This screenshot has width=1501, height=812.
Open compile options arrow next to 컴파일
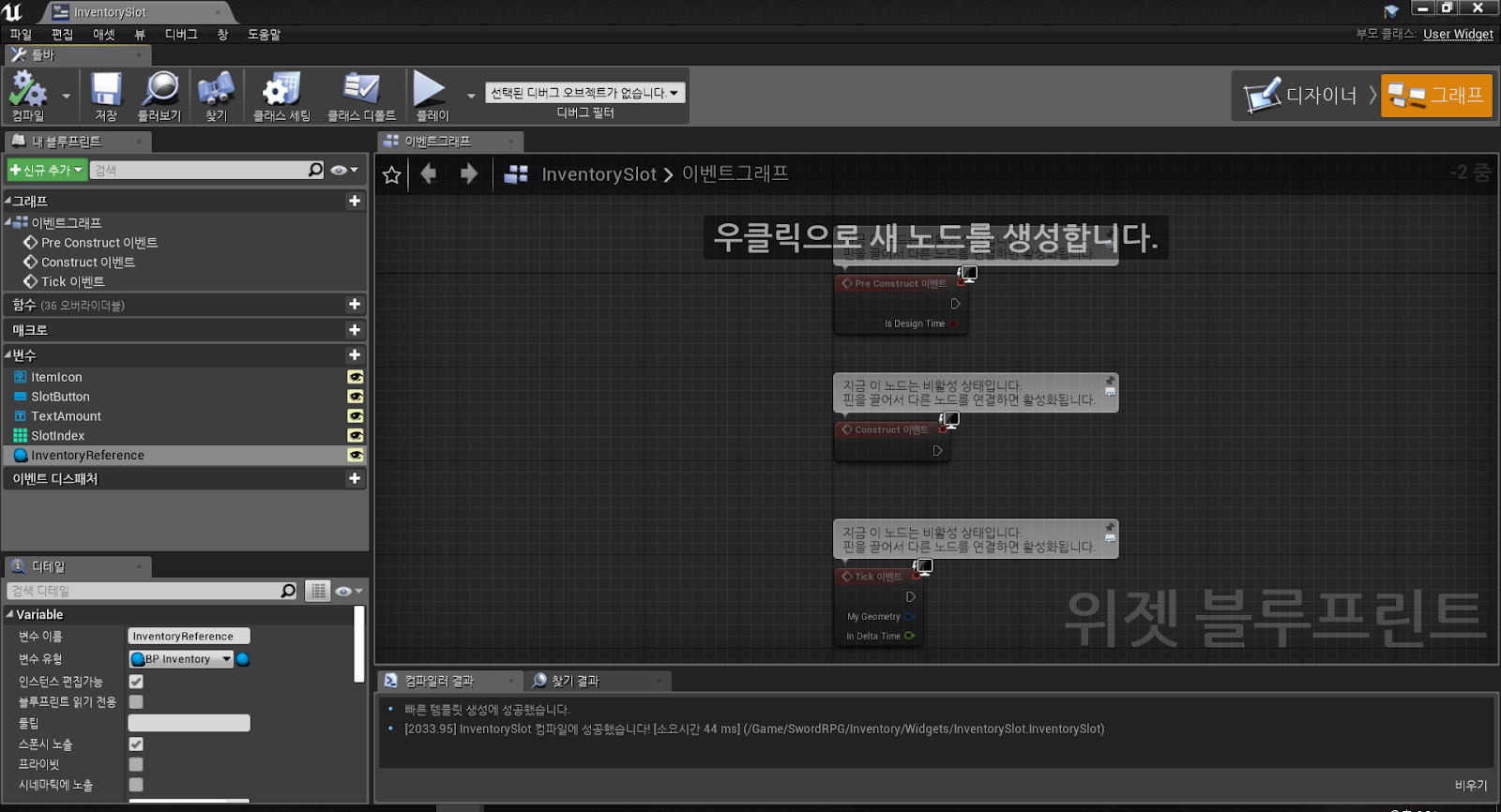(x=66, y=96)
